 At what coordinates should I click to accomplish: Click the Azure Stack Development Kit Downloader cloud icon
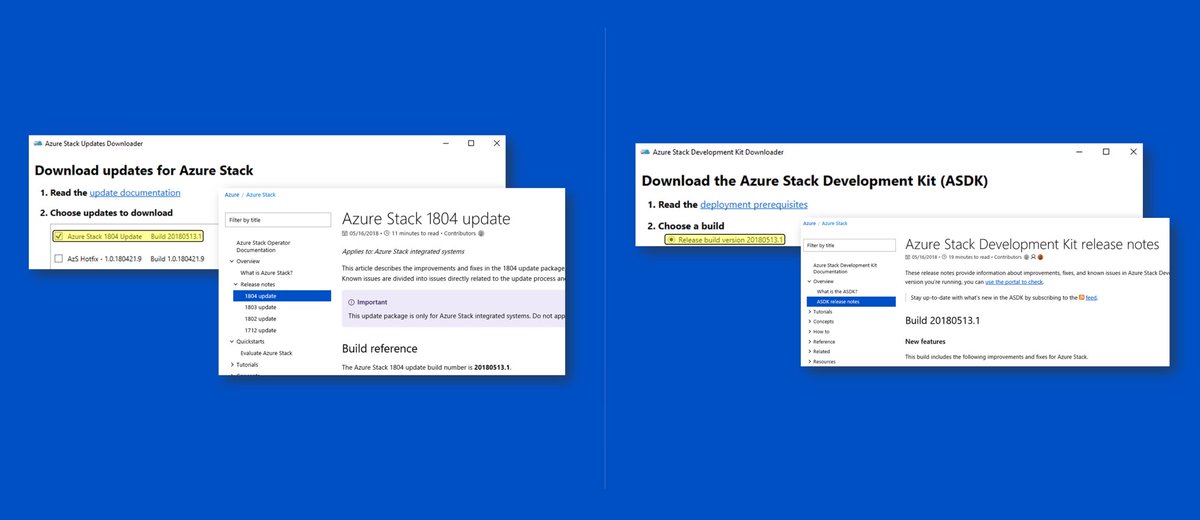(645, 152)
